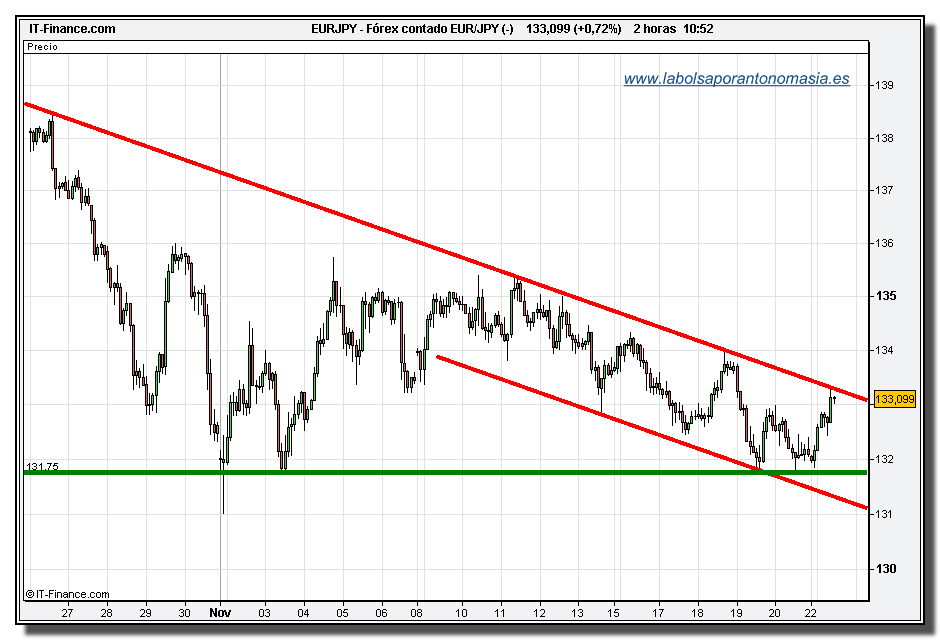The width and height of the screenshot is (940, 640).
Task: Click the 10:52 time in header
Action: coord(698,29)
